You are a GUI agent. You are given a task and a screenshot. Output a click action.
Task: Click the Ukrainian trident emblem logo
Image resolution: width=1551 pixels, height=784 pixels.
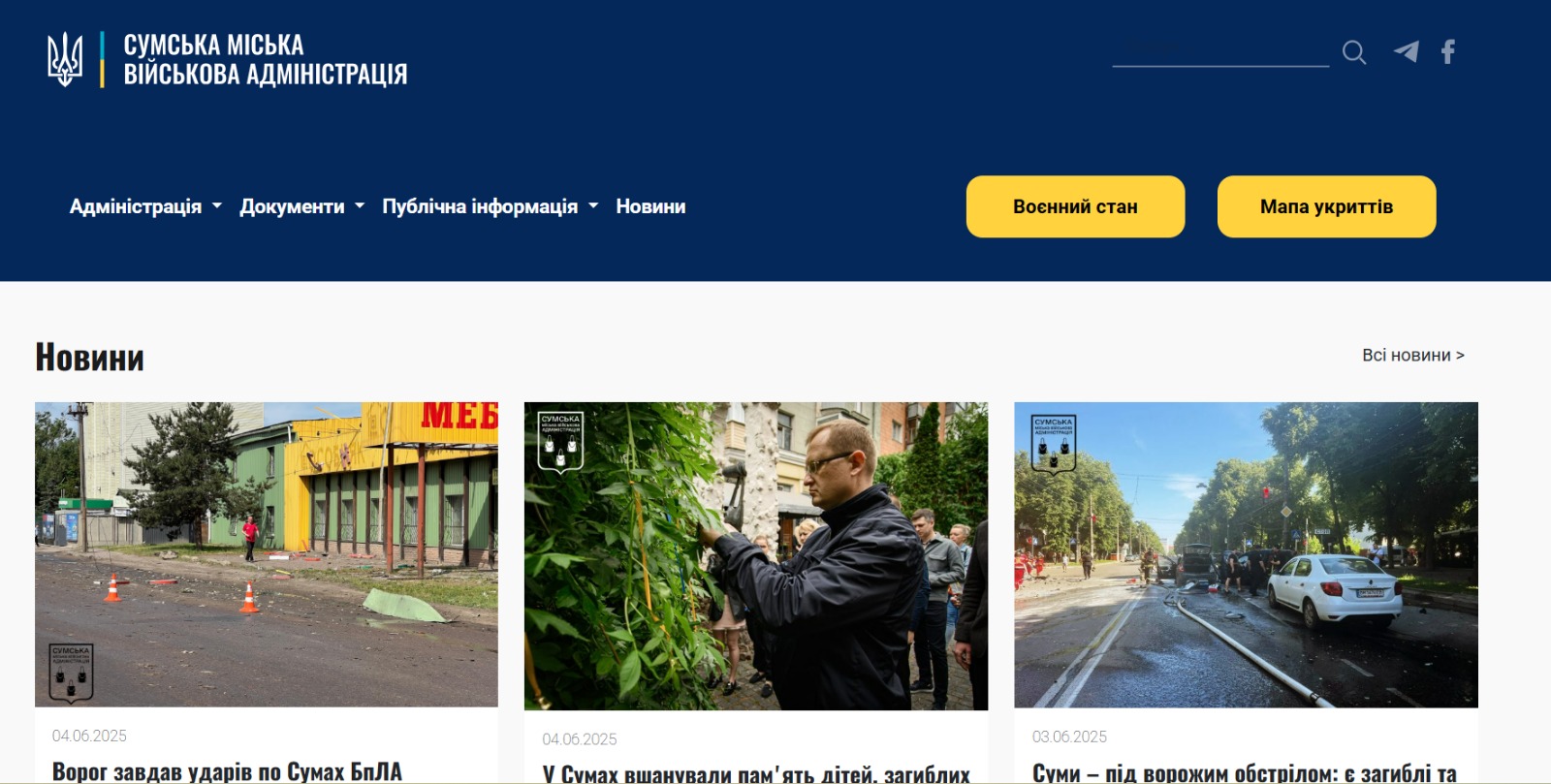click(65, 59)
